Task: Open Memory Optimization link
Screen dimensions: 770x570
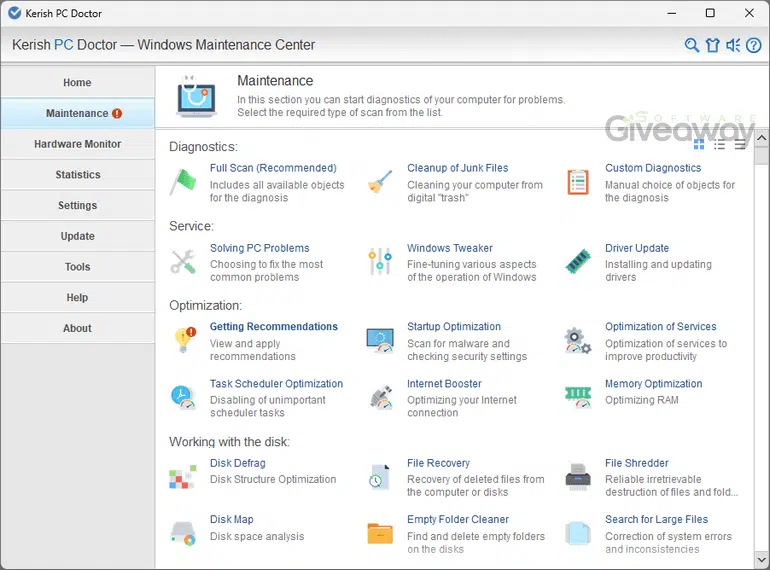Action: [653, 383]
